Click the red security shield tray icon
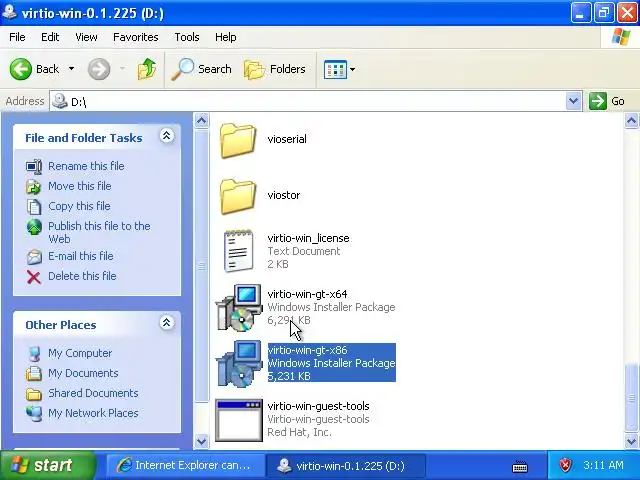This screenshot has height=480, width=640. click(x=565, y=465)
